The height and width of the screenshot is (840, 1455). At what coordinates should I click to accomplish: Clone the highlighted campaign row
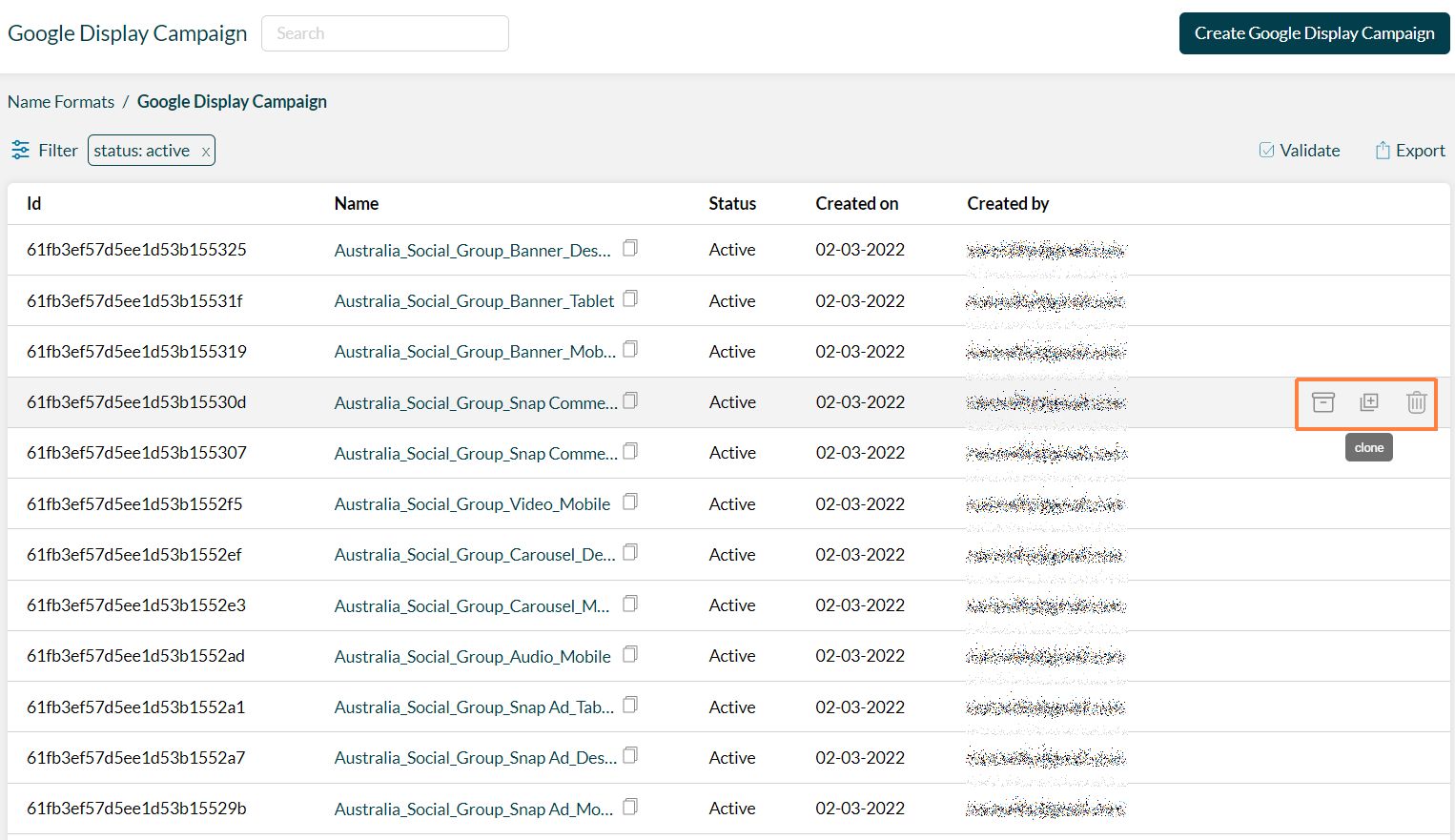pos(1369,402)
